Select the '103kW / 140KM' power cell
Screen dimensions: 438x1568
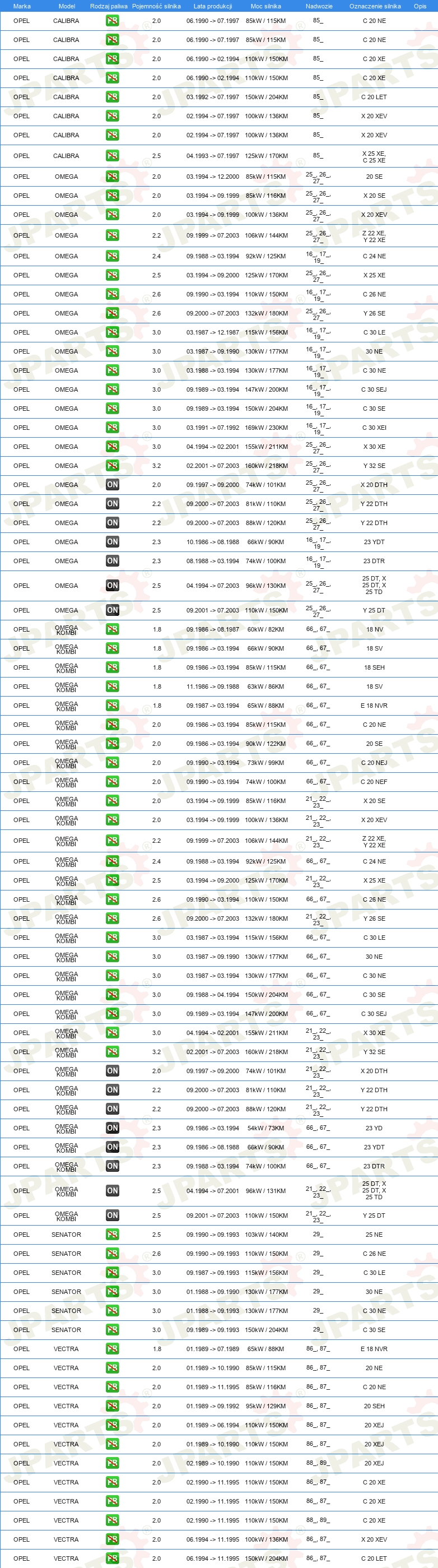(x=267, y=1235)
